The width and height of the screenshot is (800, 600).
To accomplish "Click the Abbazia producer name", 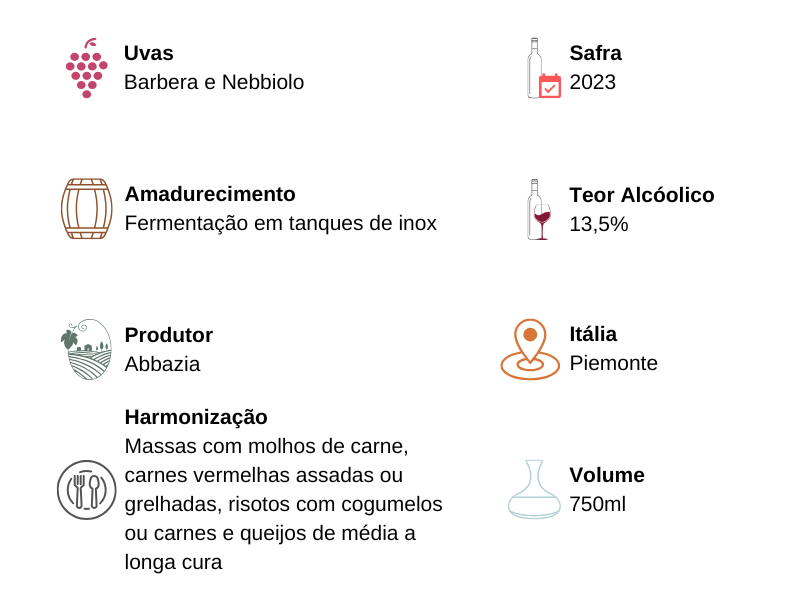I will [x=162, y=364].
